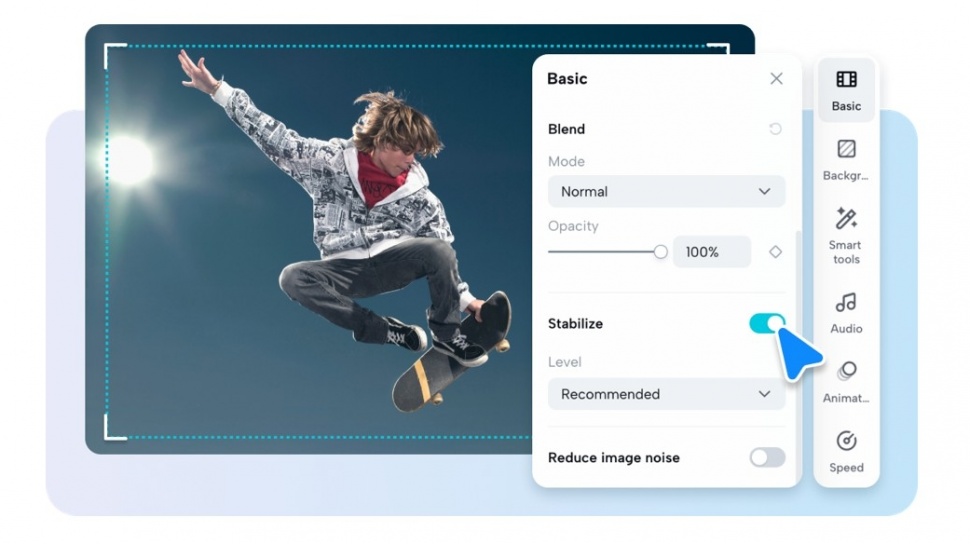Click the Speed label in sidebar

(846, 467)
